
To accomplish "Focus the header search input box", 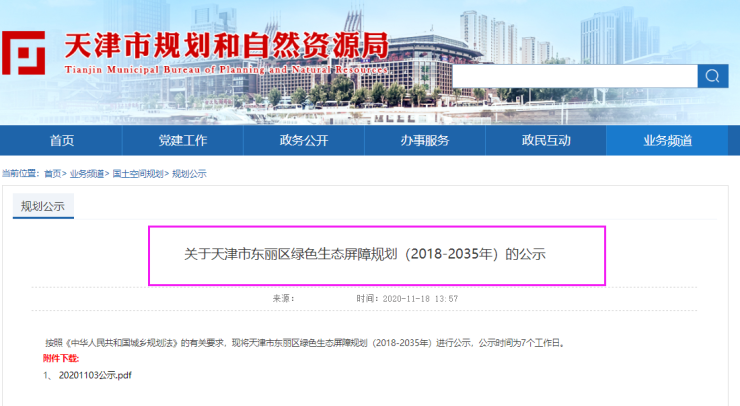I will click(574, 77).
